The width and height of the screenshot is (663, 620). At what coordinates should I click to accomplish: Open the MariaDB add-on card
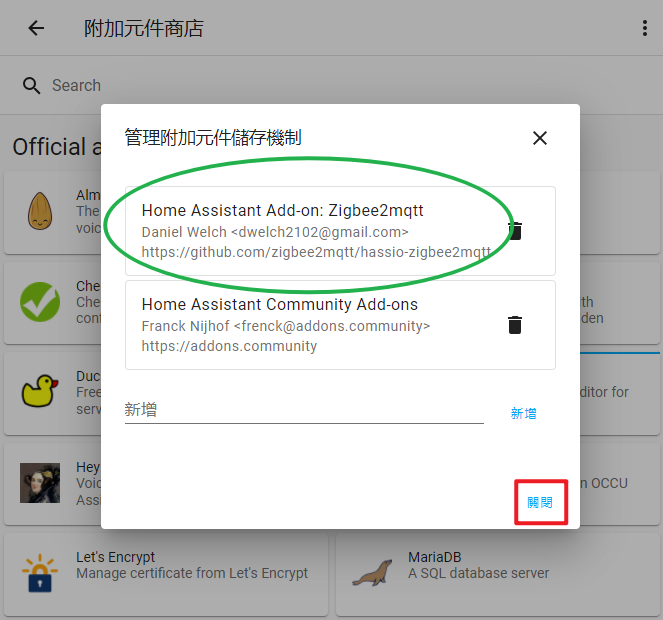point(497,574)
